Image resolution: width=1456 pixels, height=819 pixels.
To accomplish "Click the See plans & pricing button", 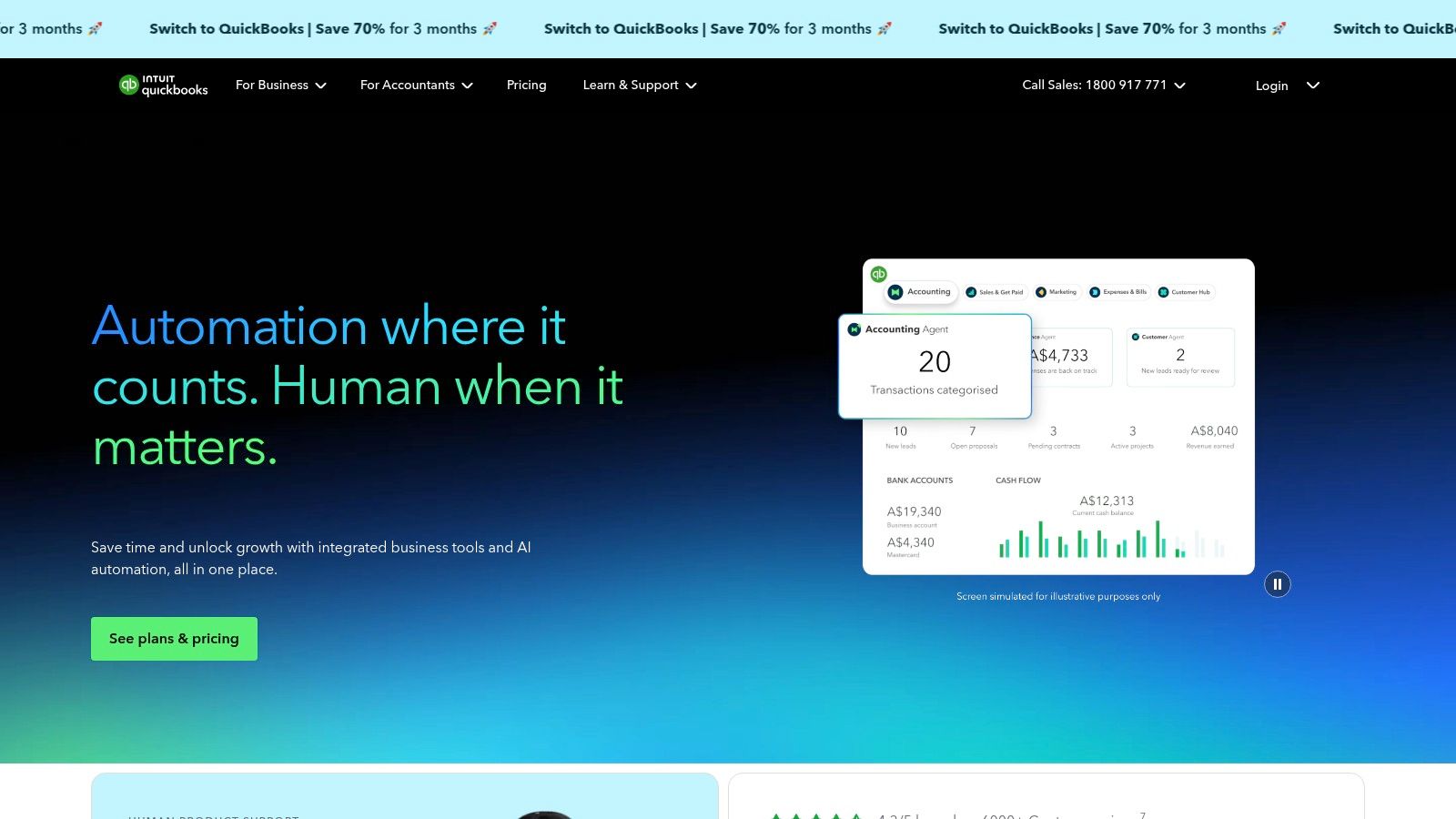I will [174, 638].
